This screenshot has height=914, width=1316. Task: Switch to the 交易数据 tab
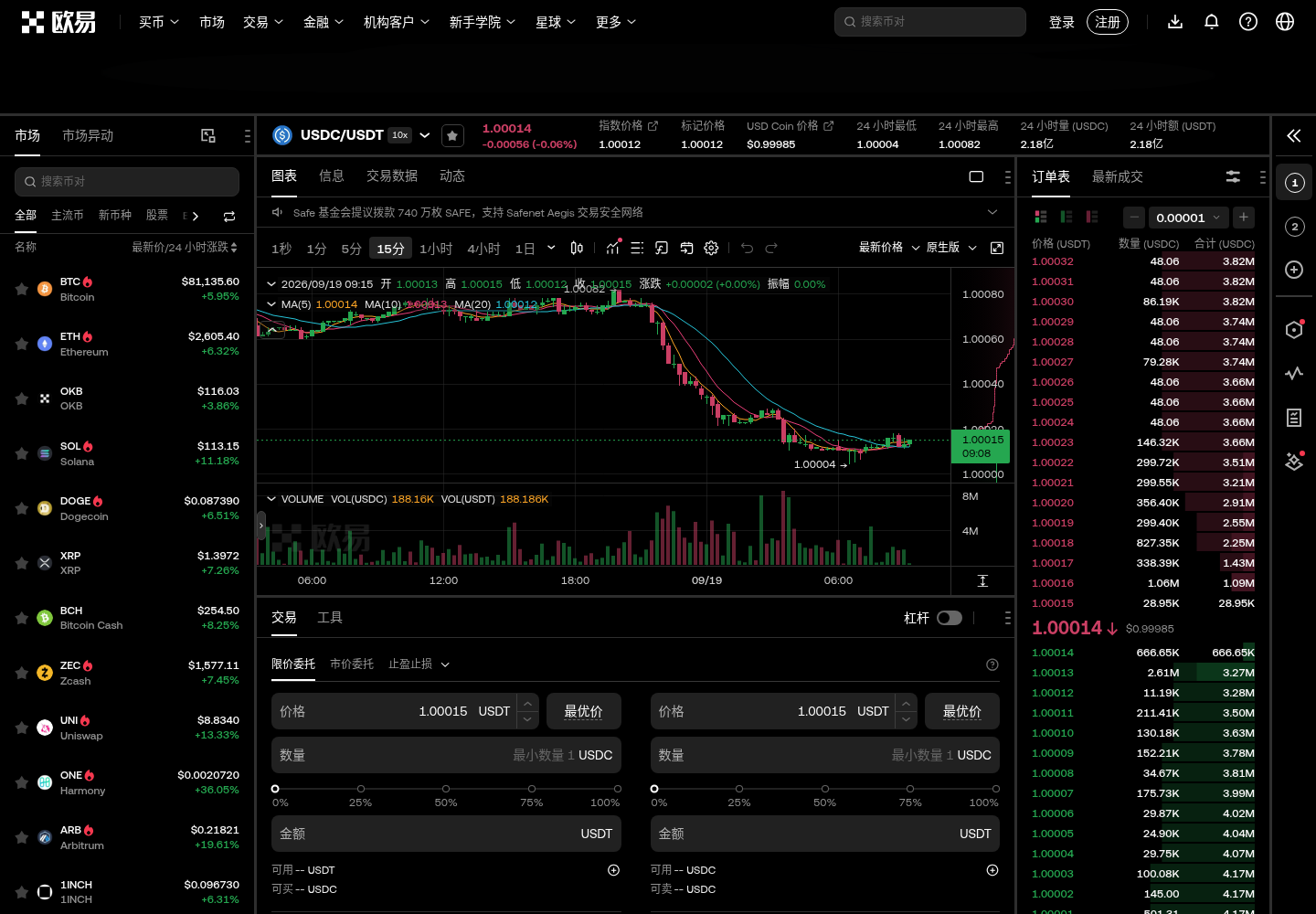[392, 175]
